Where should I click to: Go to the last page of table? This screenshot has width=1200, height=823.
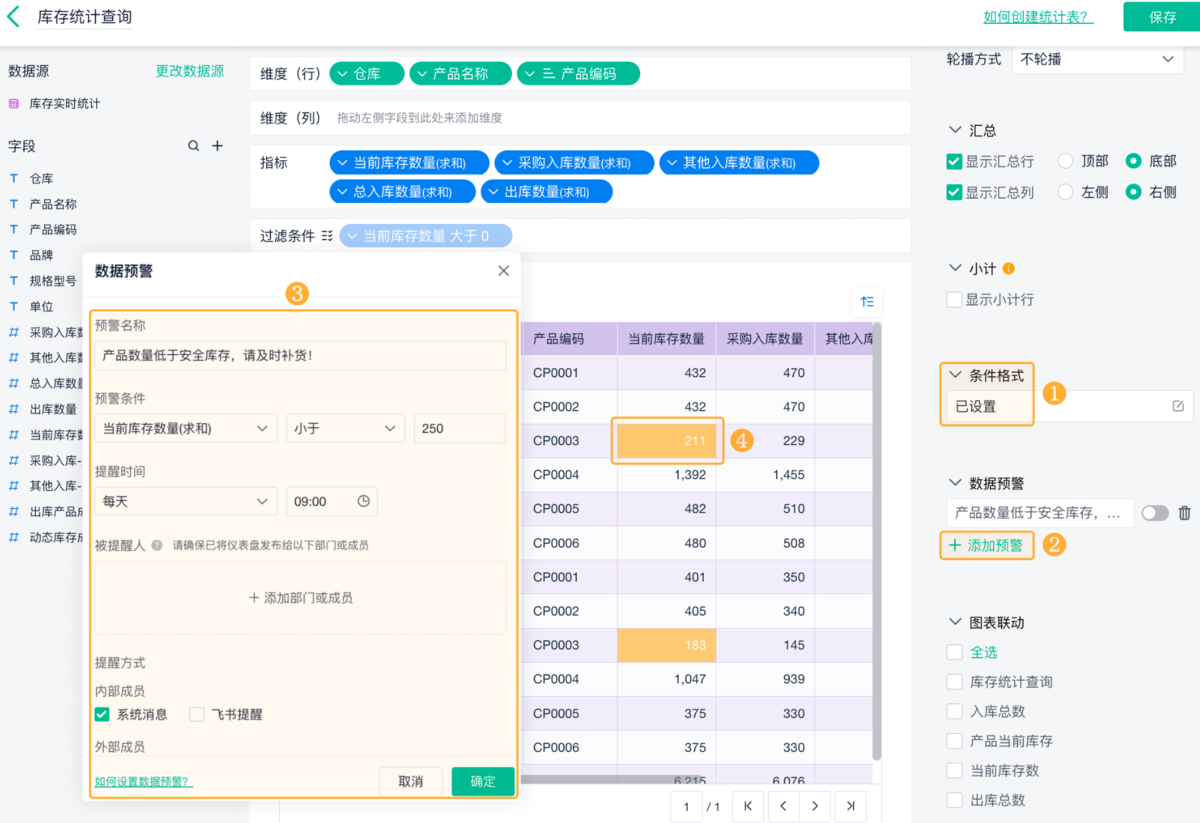pyautogui.click(x=850, y=806)
